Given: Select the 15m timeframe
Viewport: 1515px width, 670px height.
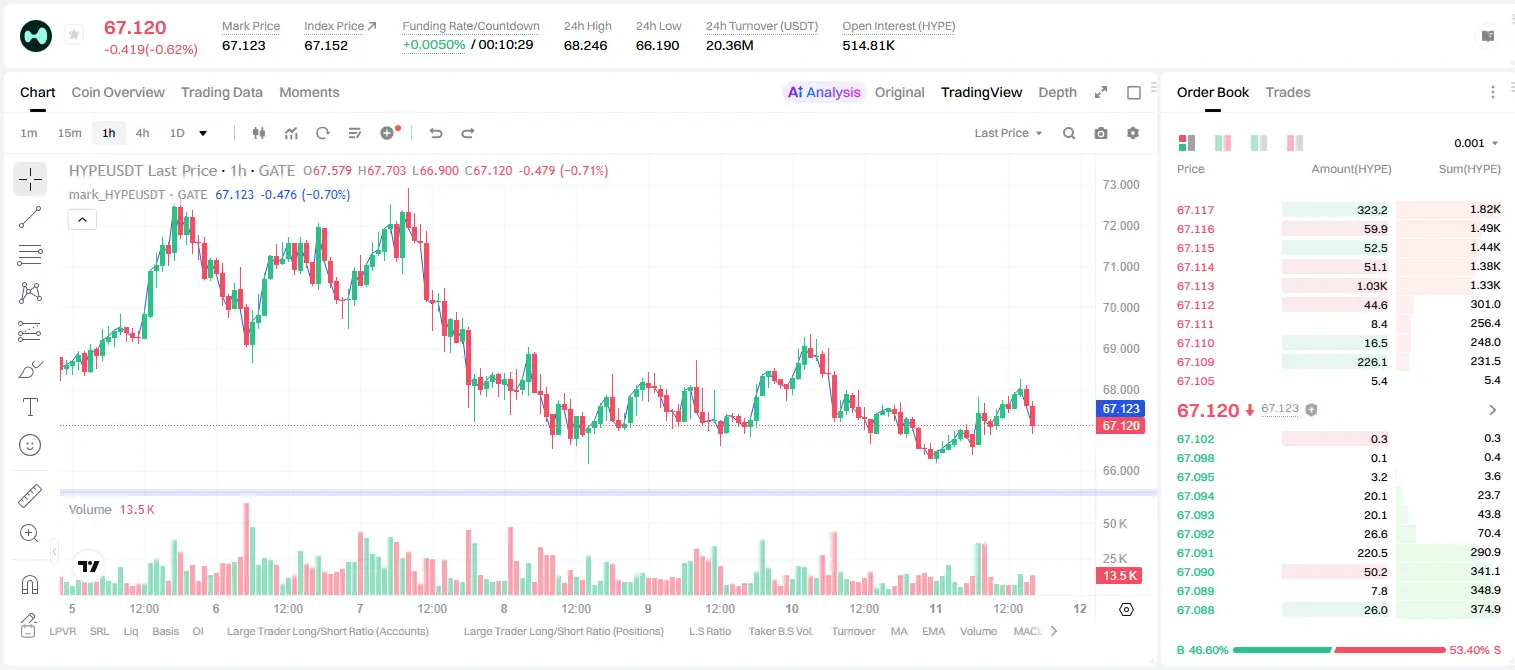Looking at the screenshot, I should [x=69, y=133].
